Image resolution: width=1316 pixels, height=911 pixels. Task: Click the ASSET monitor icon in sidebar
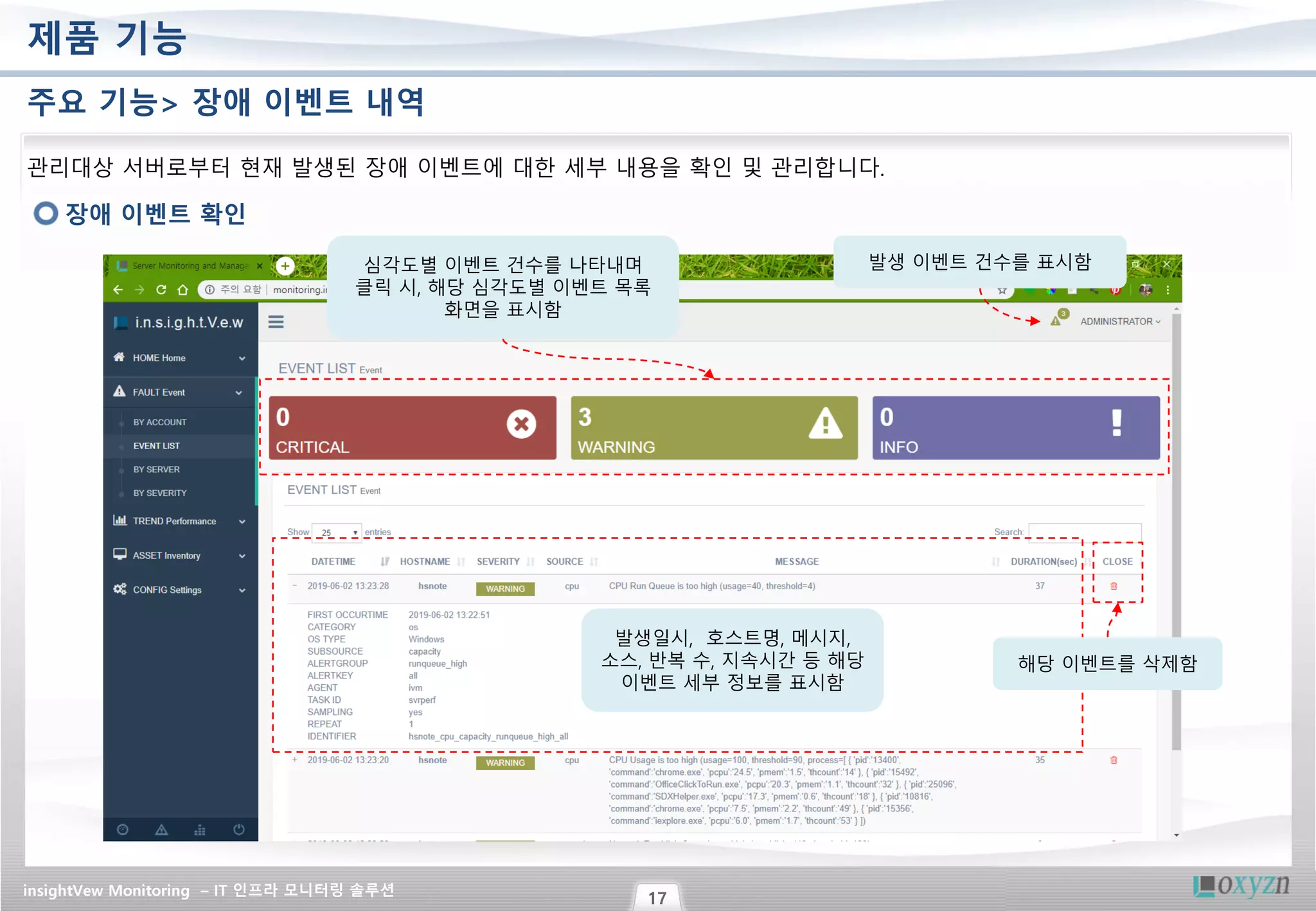pyautogui.click(x=120, y=554)
